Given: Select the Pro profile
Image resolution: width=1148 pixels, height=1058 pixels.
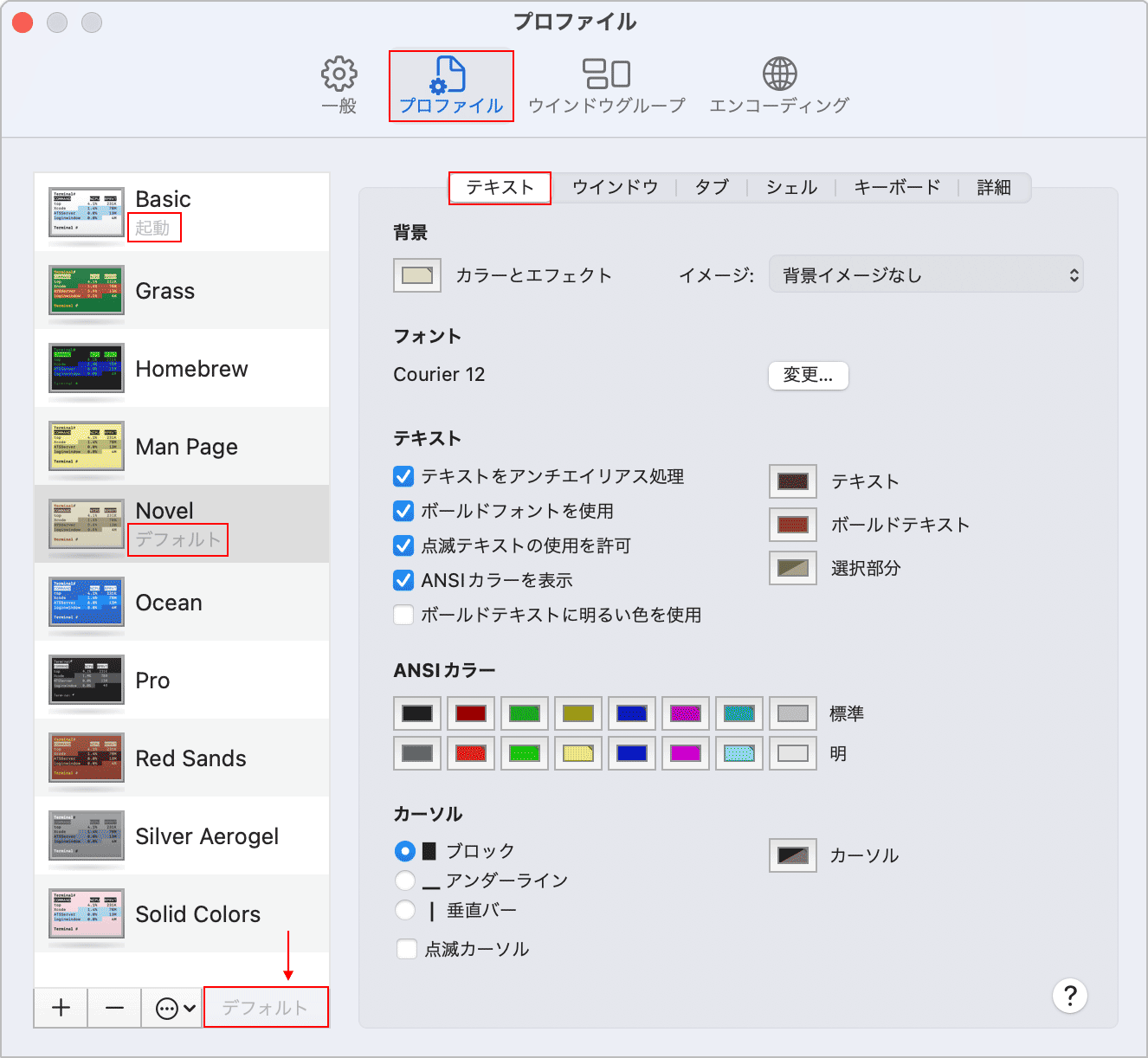Looking at the screenshot, I should point(182,680).
